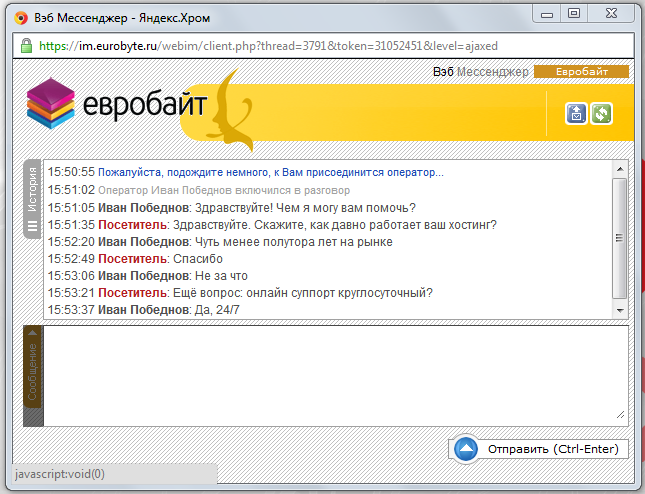This screenshot has height=494, width=645.
Task: Click the Отправить (Ctrl-Enter) button
Action: 539,449
